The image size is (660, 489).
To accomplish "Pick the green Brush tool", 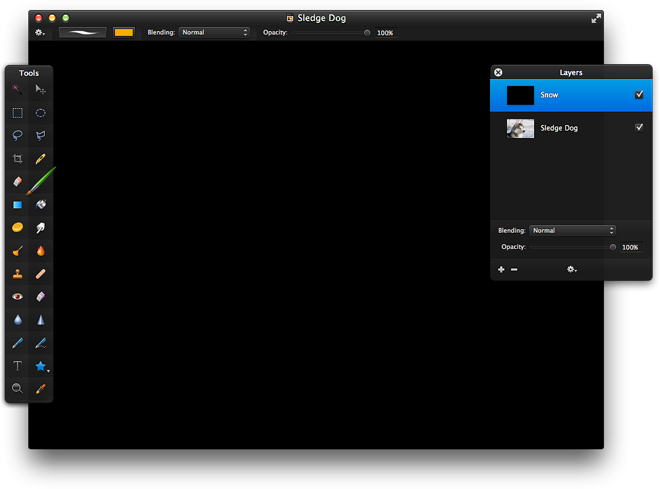I will 41,181.
